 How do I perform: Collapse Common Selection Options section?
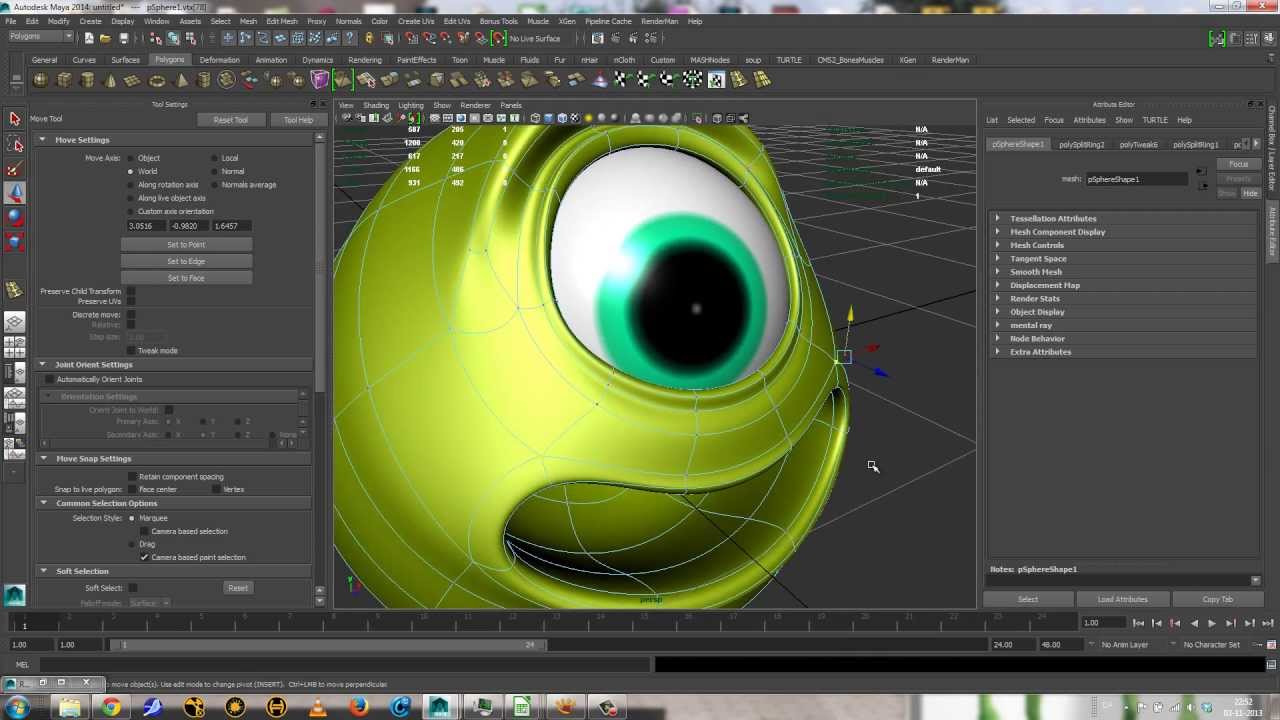pos(43,503)
